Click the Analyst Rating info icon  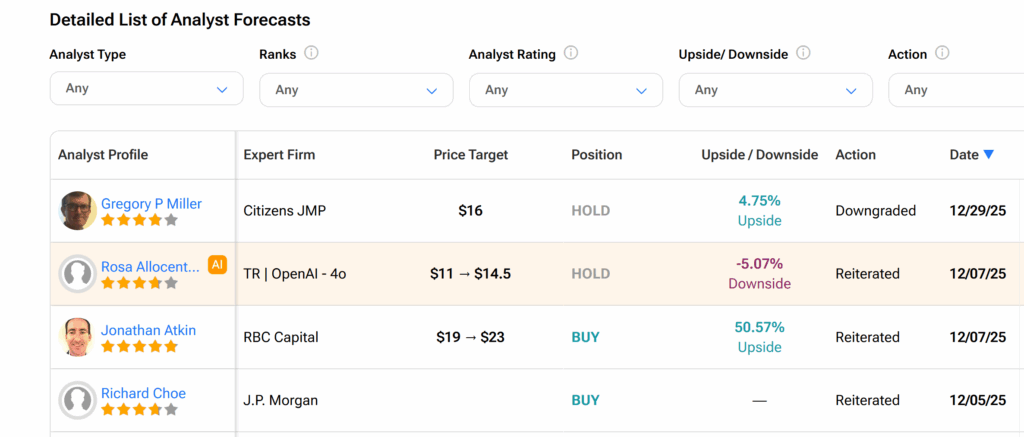(571, 54)
